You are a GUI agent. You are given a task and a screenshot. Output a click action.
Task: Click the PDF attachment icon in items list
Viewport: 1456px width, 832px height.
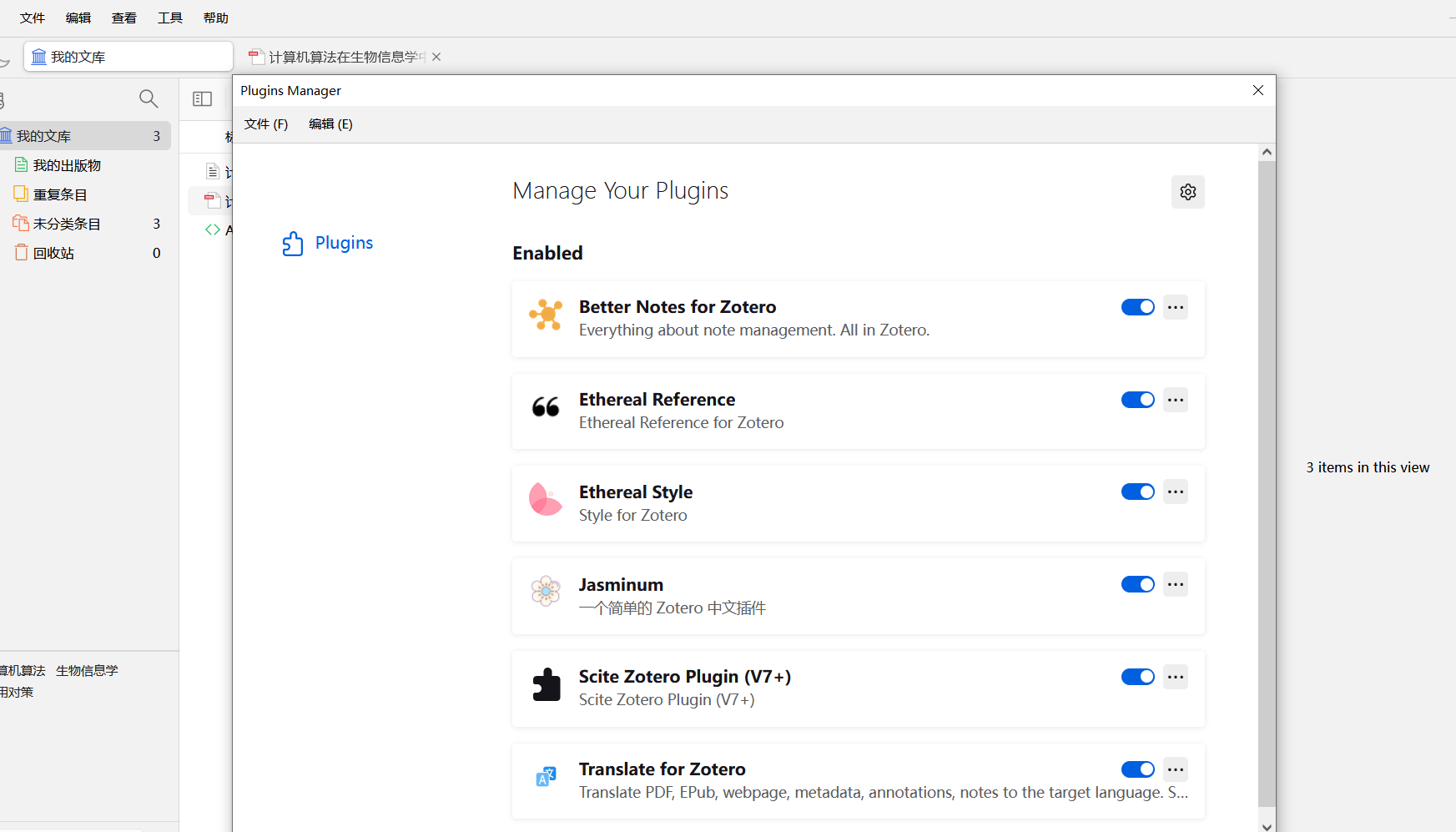(x=213, y=200)
